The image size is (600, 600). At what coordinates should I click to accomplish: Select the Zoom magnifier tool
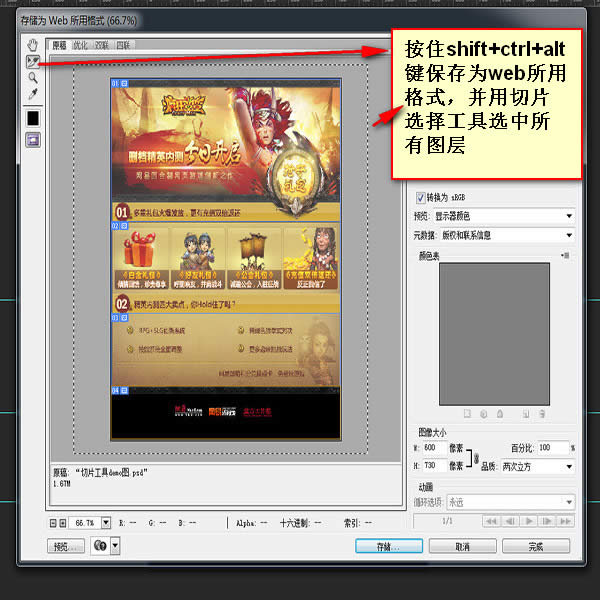tap(33, 77)
